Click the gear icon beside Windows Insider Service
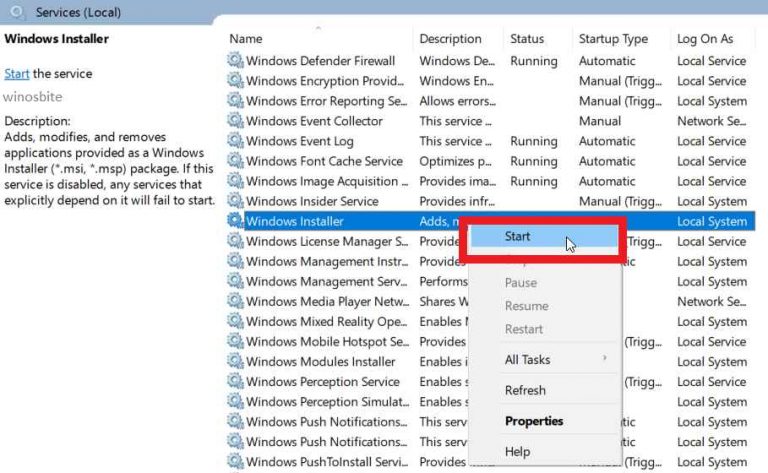768x473 pixels. pos(235,201)
